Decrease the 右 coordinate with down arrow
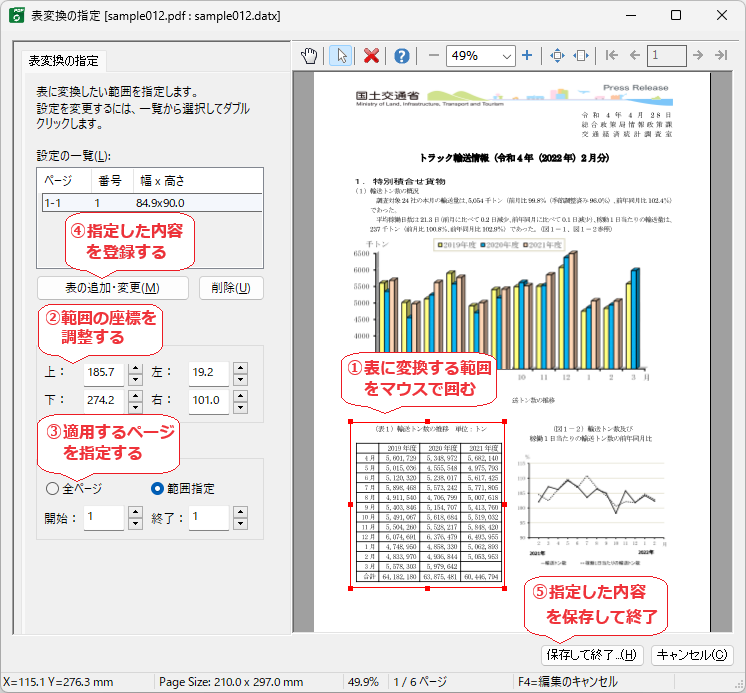 240,407
